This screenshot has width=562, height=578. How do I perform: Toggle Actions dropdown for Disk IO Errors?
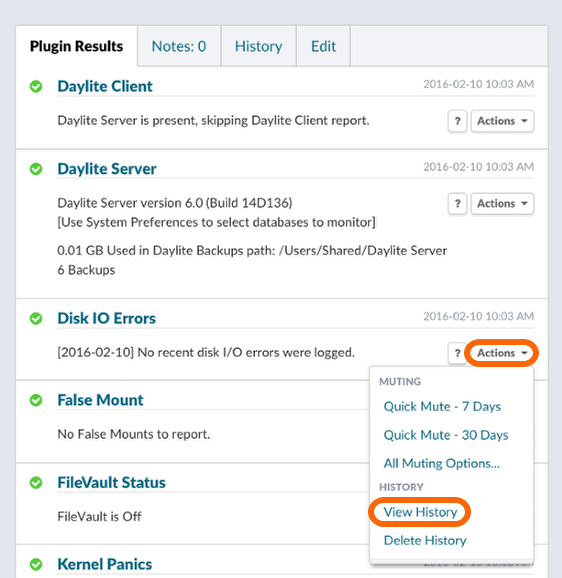[x=502, y=353]
